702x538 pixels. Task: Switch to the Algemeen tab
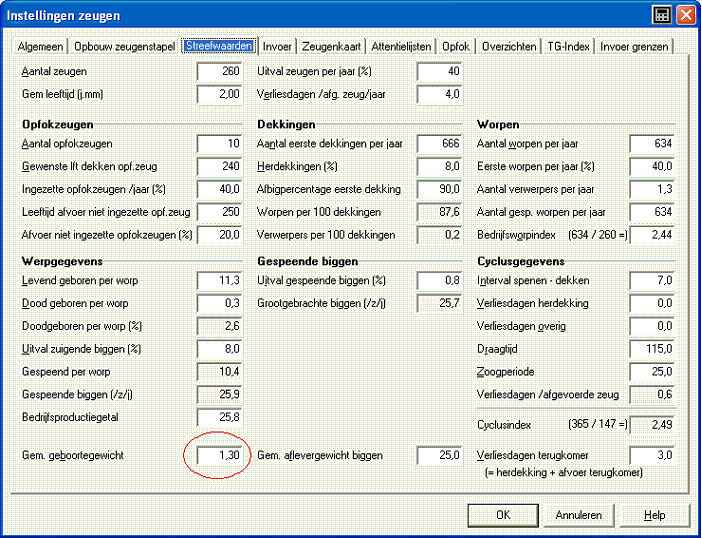point(40,47)
